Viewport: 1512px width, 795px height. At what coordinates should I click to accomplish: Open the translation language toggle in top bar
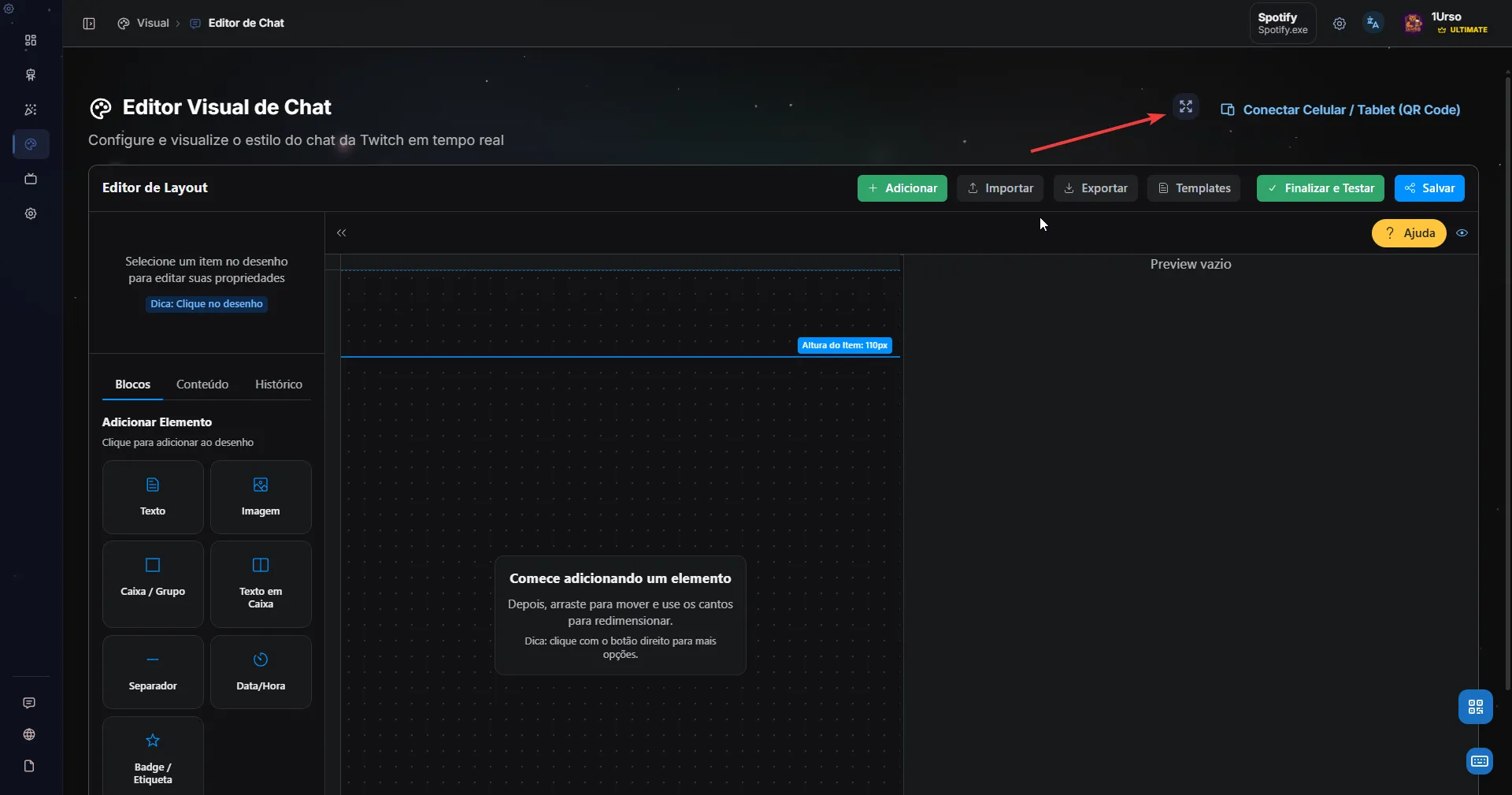1373,23
